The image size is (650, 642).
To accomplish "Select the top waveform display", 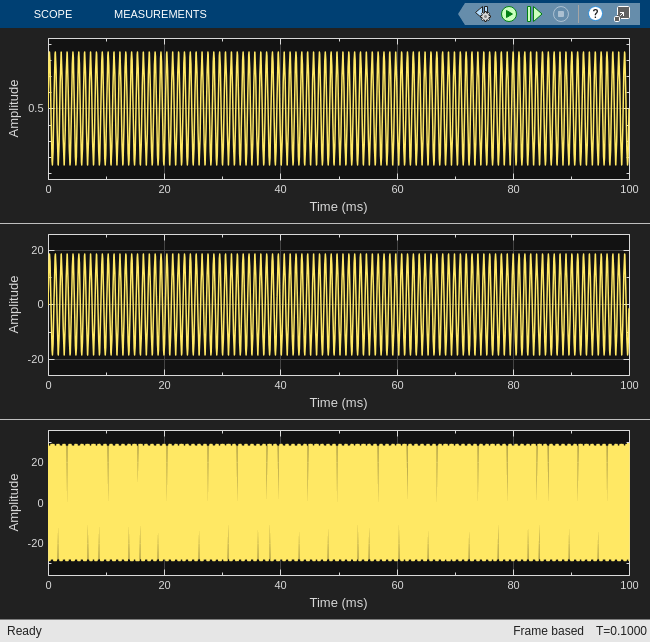I will pos(338,108).
